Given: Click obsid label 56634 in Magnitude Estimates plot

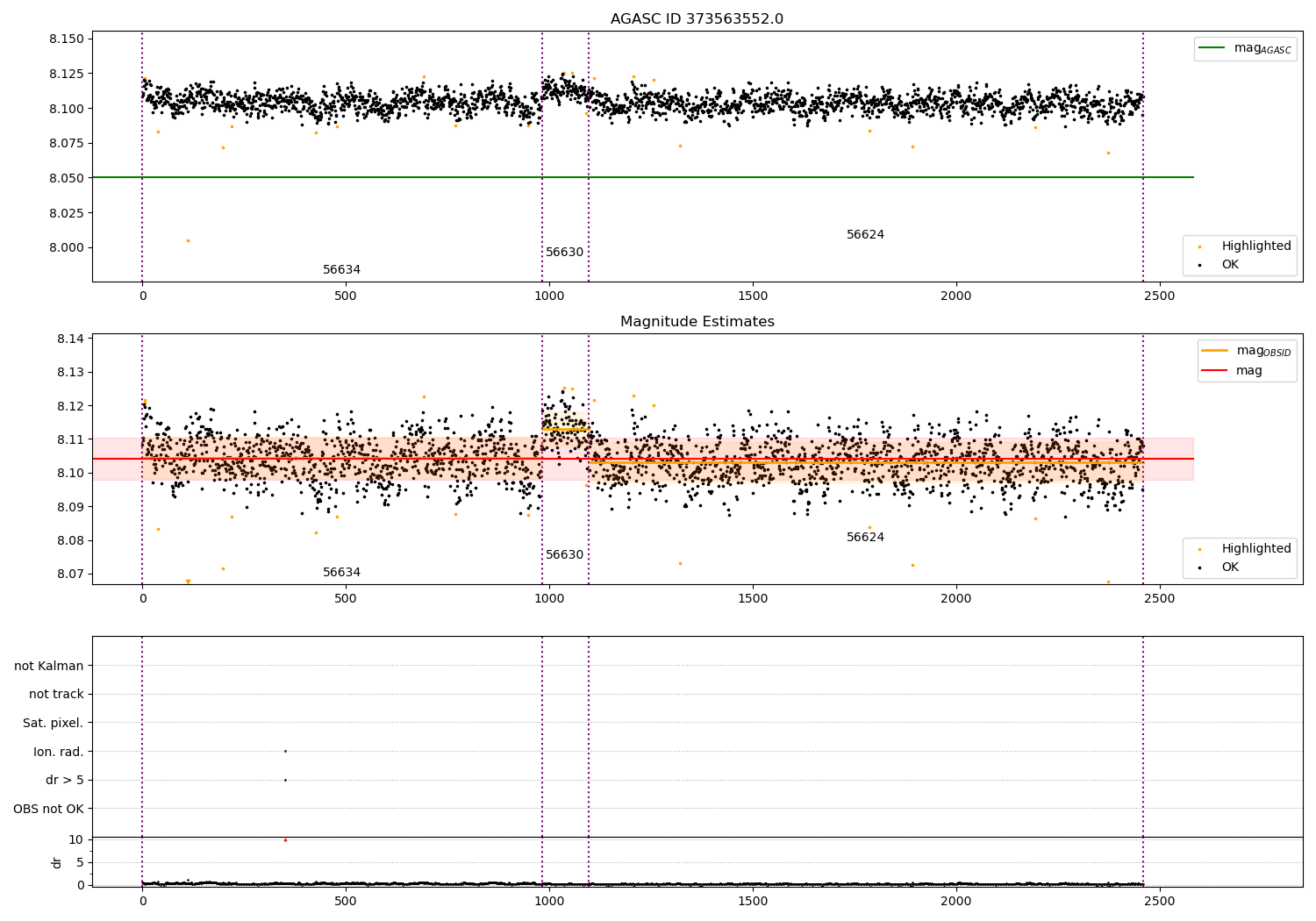Looking at the screenshot, I should point(341,573).
